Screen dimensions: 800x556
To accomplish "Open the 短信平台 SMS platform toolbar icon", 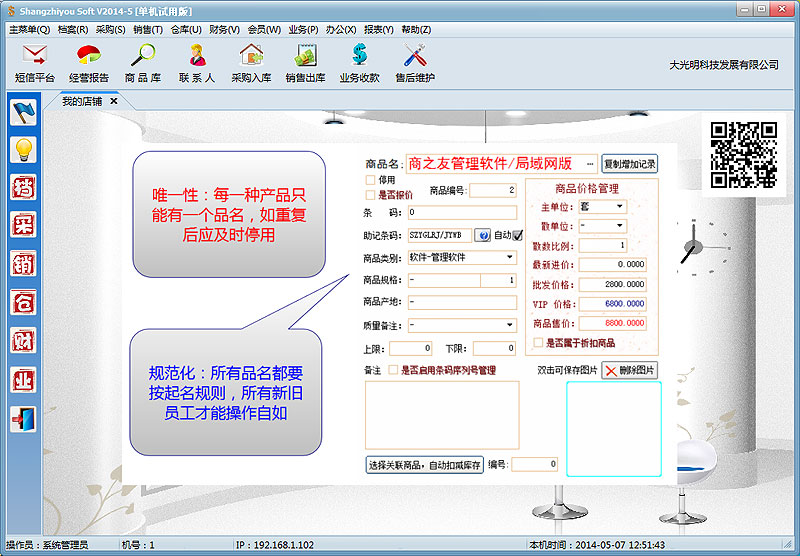I will [34, 63].
